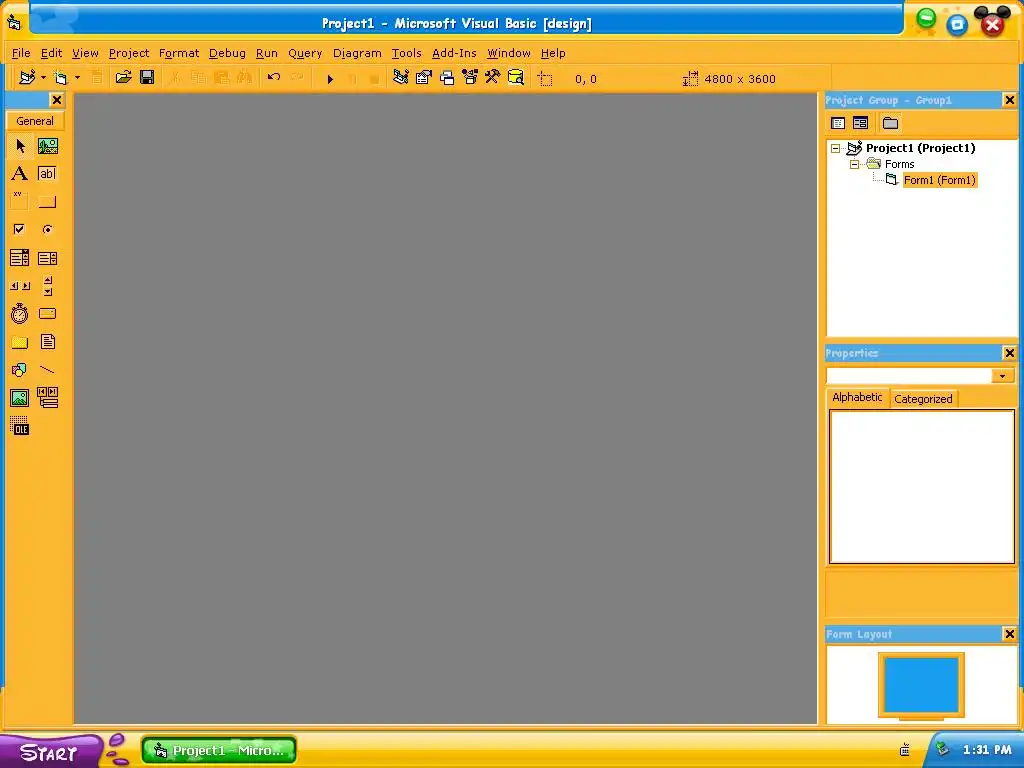Click View Object in Project panel
The width and height of the screenshot is (1024, 768).
click(860, 123)
